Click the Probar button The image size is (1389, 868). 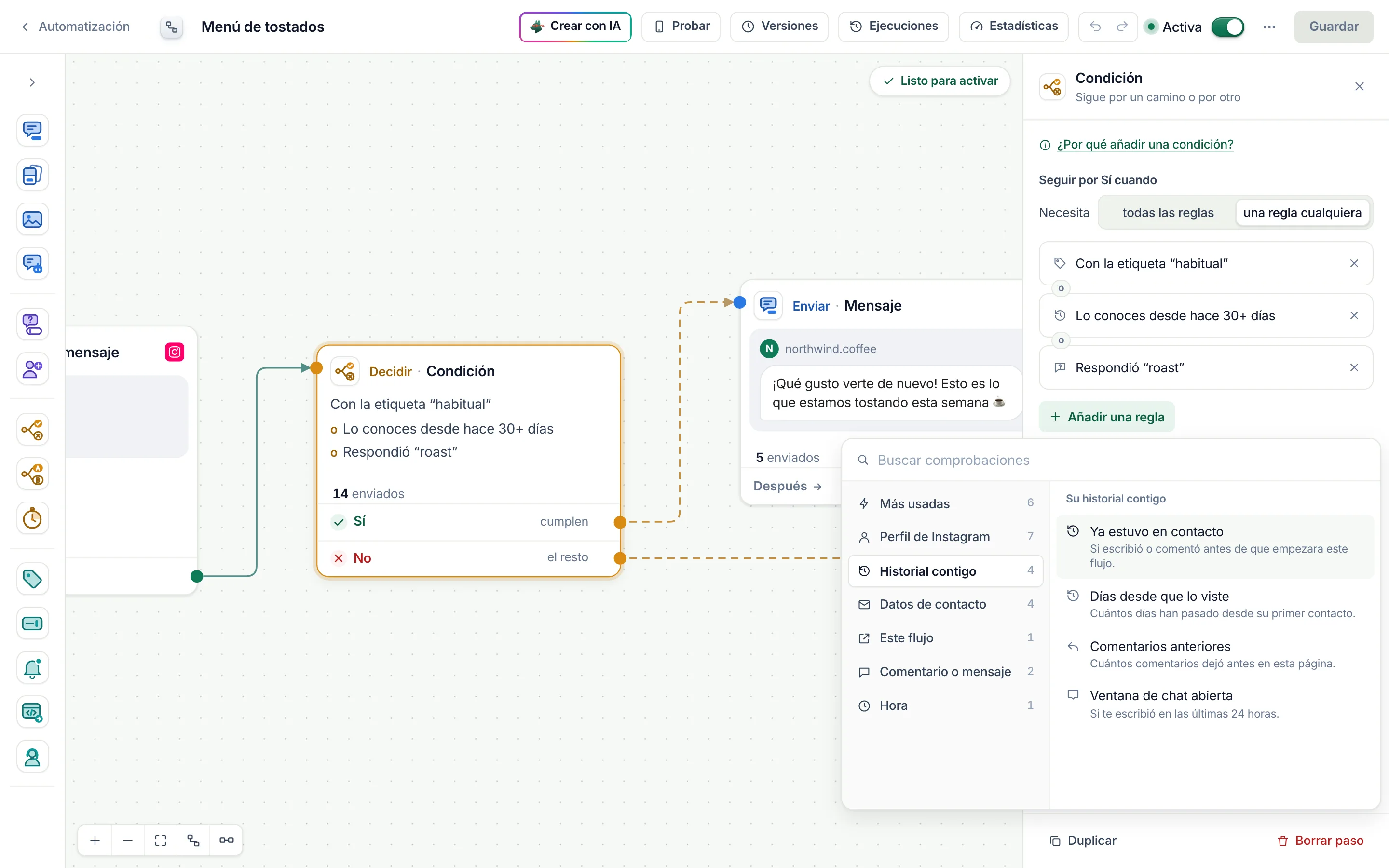tap(681, 27)
